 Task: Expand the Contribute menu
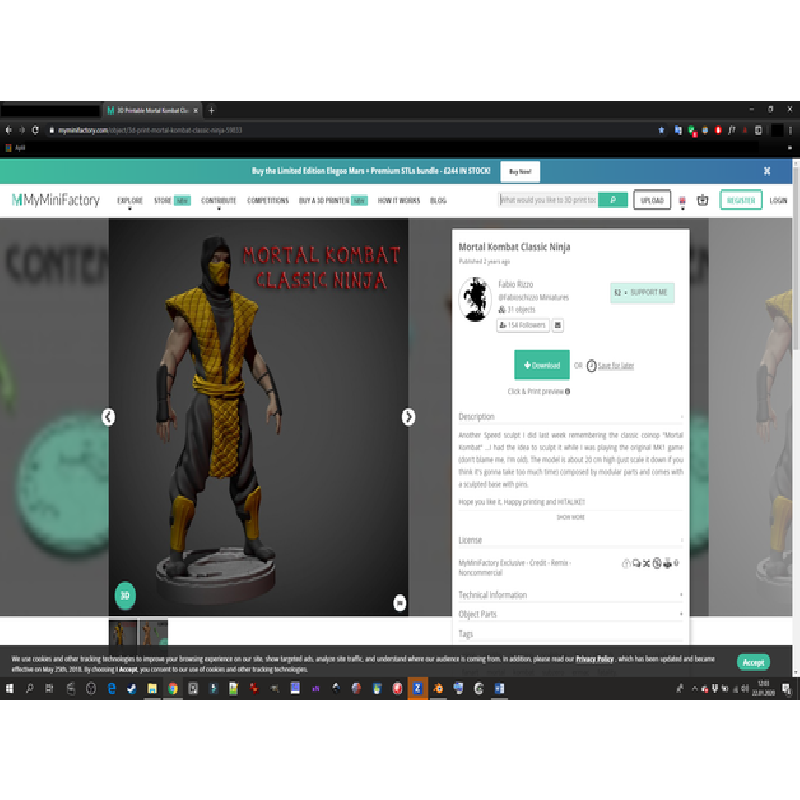coord(218,201)
